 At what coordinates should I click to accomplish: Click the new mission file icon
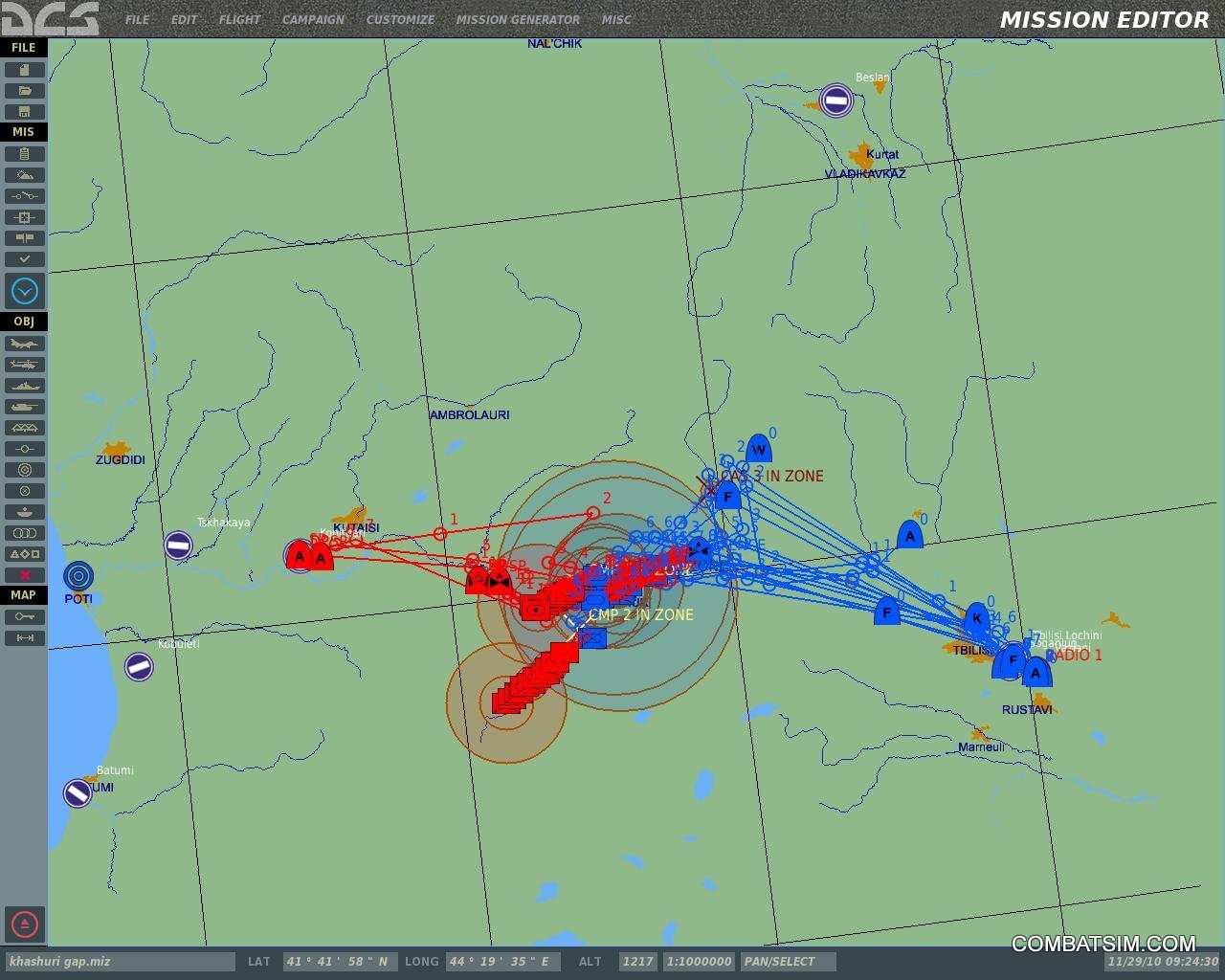click(25, 70)
